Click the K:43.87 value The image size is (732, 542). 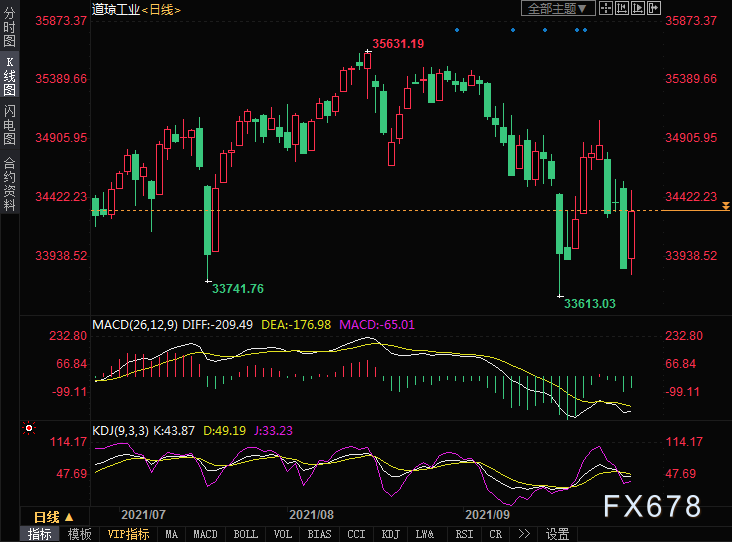pyautogui.click(x=174, y=430)
